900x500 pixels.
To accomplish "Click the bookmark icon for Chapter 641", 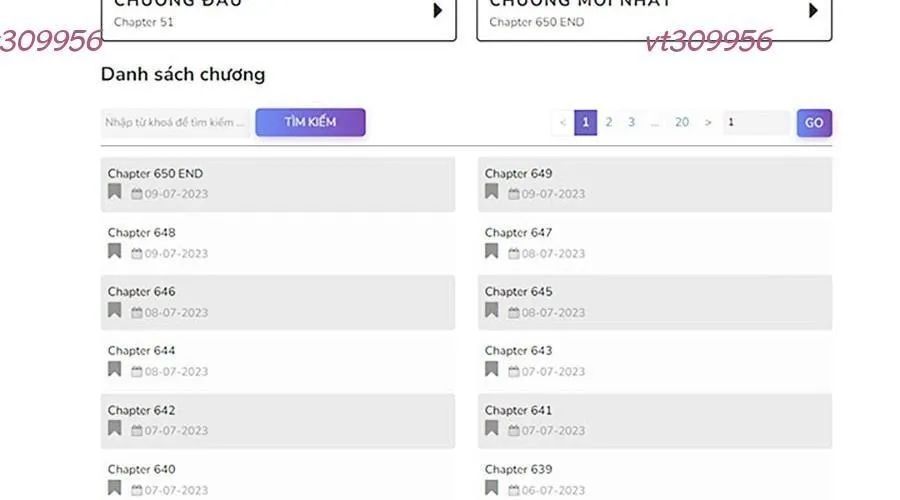I will (x=492, y=429).
